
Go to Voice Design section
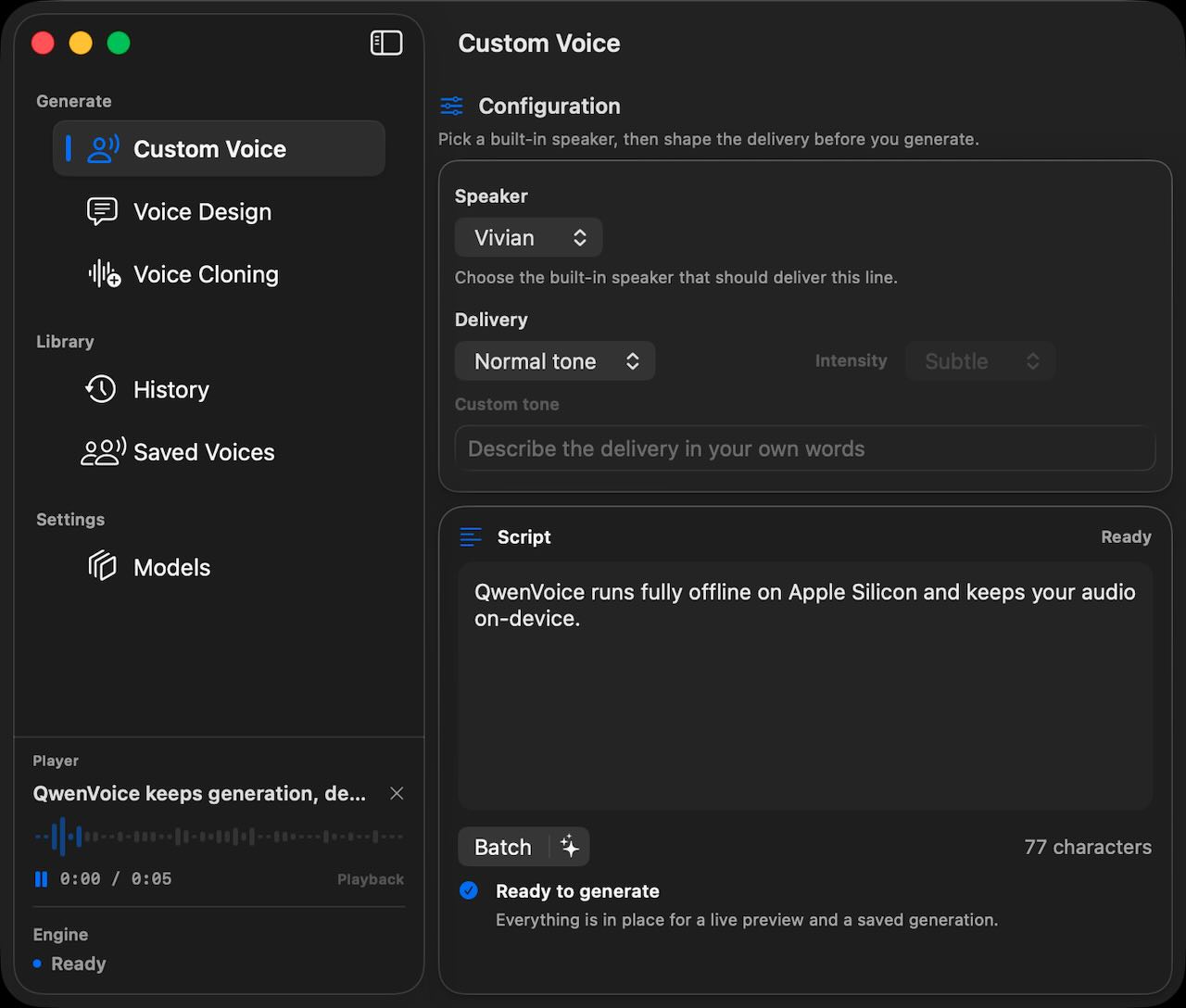coord(202,212)
